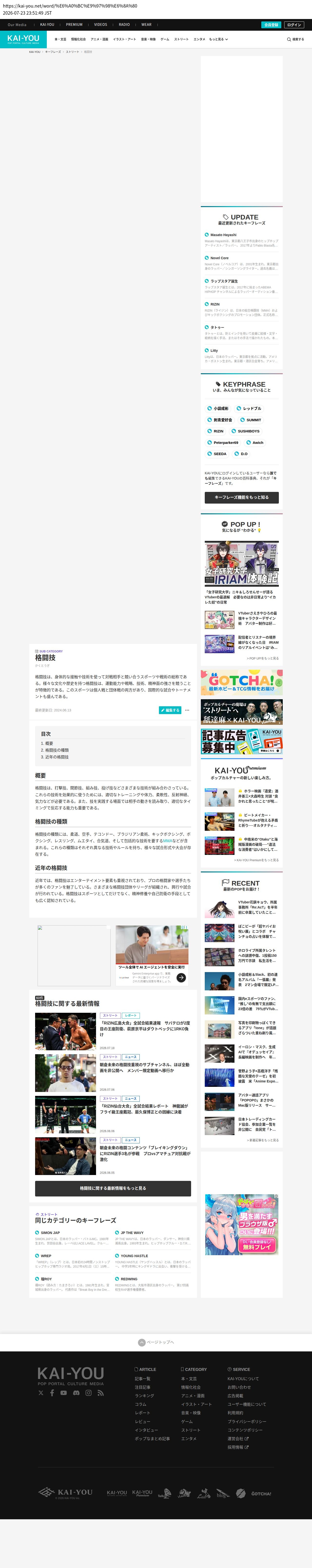The width and height of the screenshot is (312, 1568).
Task: Select アニメ・漫画 navigation item
Action: coord(99,39)
